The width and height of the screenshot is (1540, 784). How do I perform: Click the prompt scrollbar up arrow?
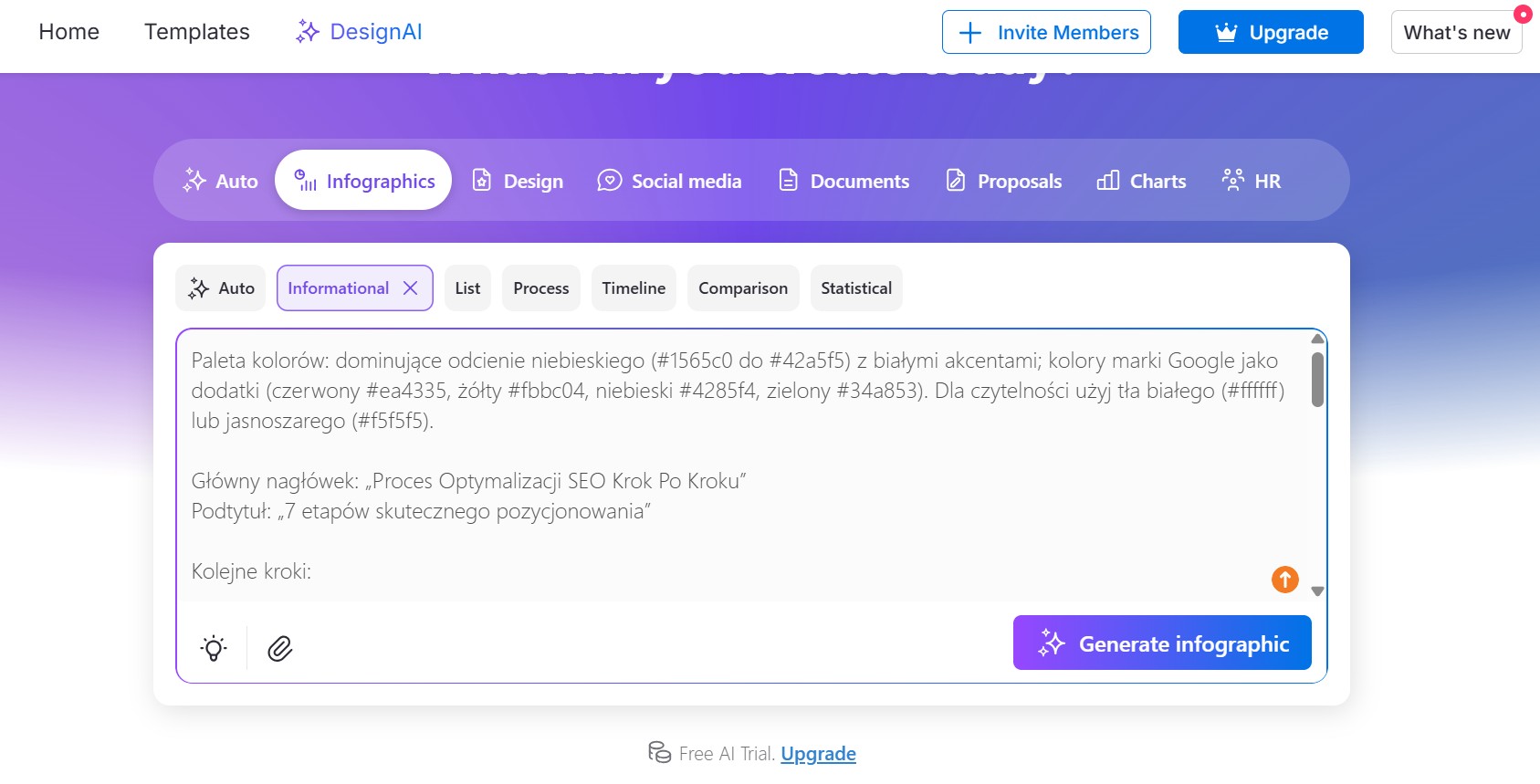coord(1317,339)
